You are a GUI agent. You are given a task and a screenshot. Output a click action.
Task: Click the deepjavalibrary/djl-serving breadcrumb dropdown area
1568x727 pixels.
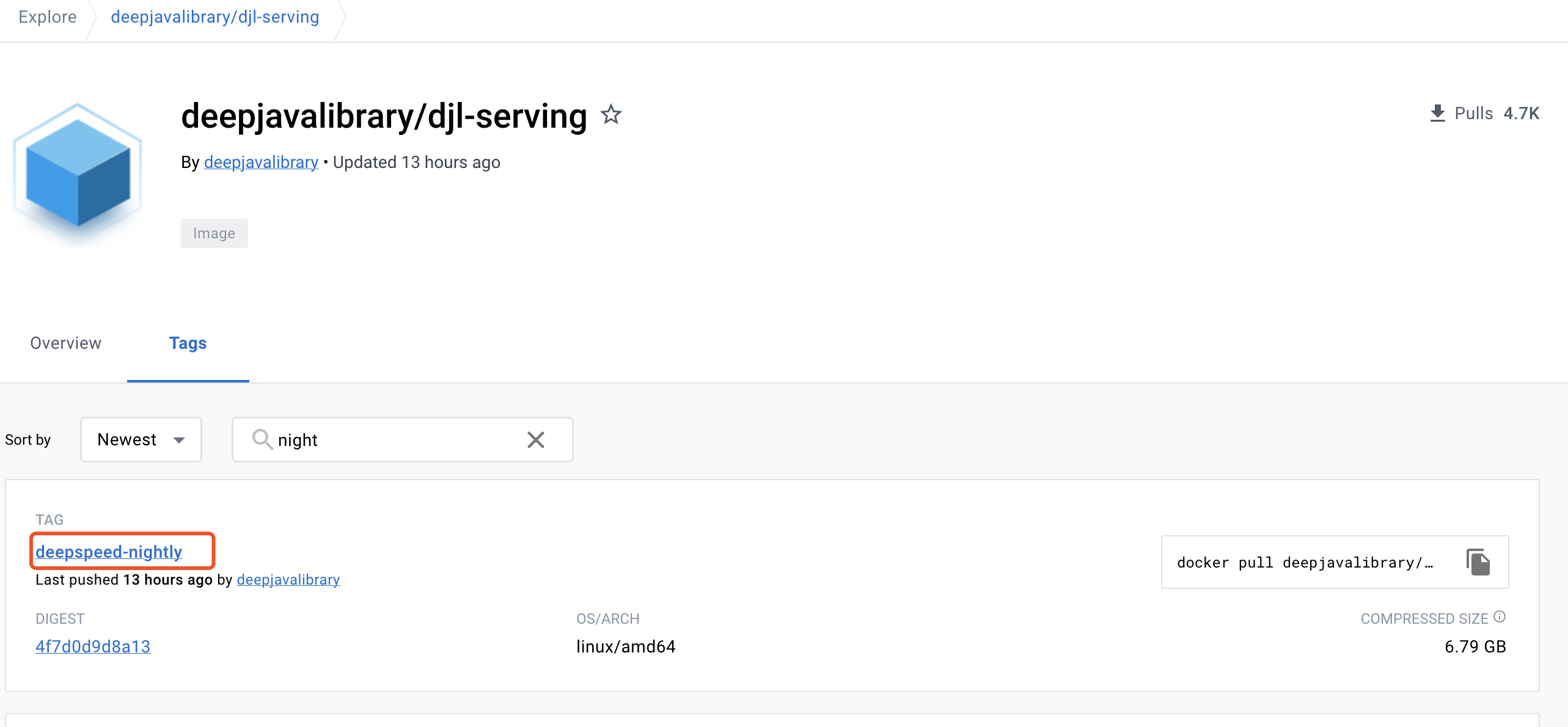tap(214, 17)
